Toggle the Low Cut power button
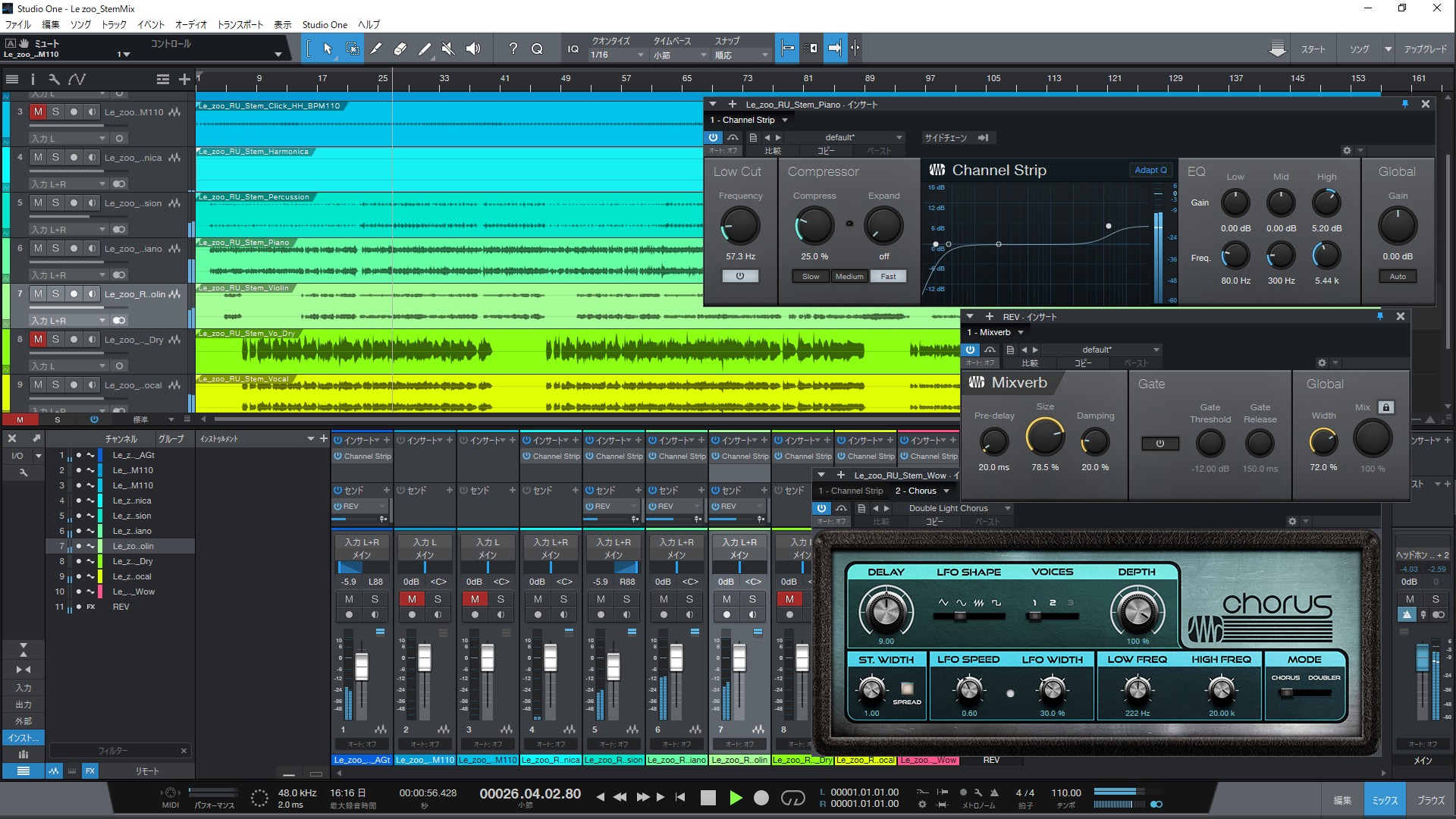 740,276
